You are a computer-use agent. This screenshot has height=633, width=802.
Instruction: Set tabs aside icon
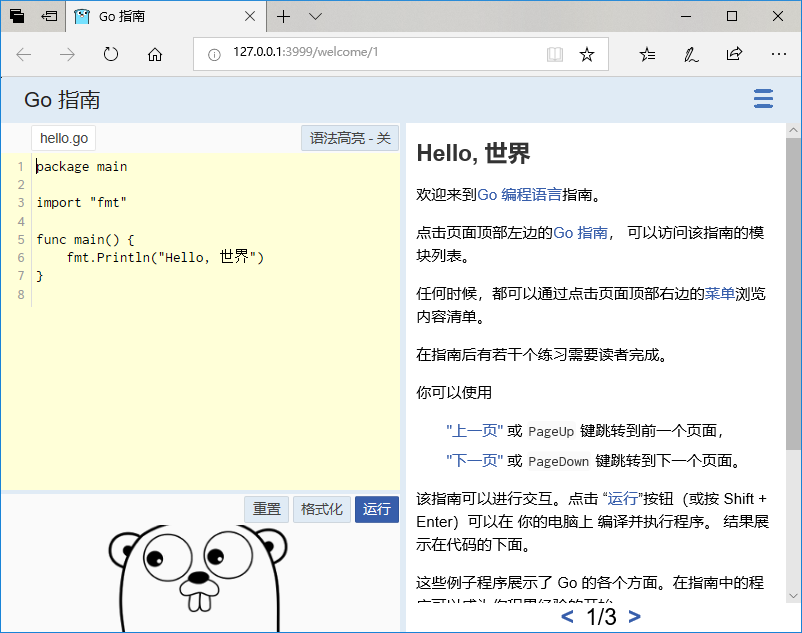click(x=49, y=16)
